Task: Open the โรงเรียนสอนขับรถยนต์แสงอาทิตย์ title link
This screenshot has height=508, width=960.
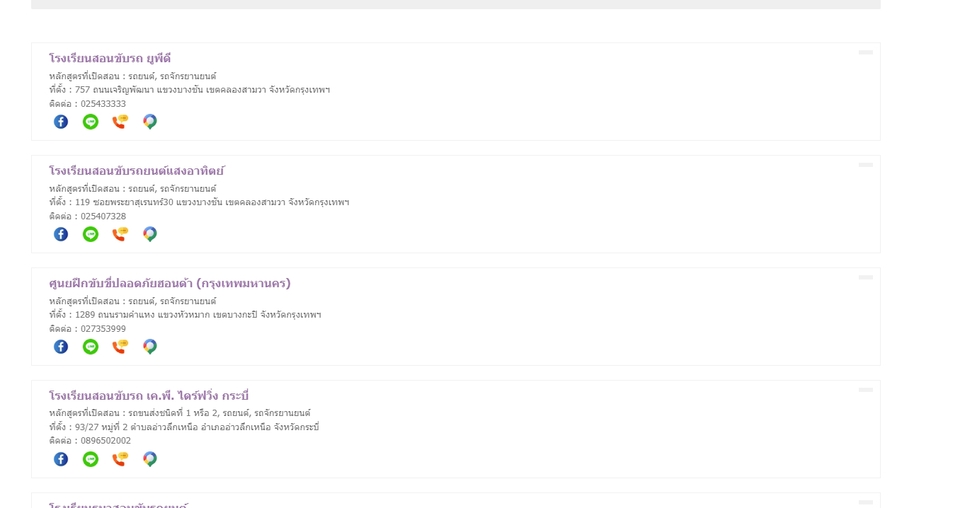Action: (x=137, y=171)
